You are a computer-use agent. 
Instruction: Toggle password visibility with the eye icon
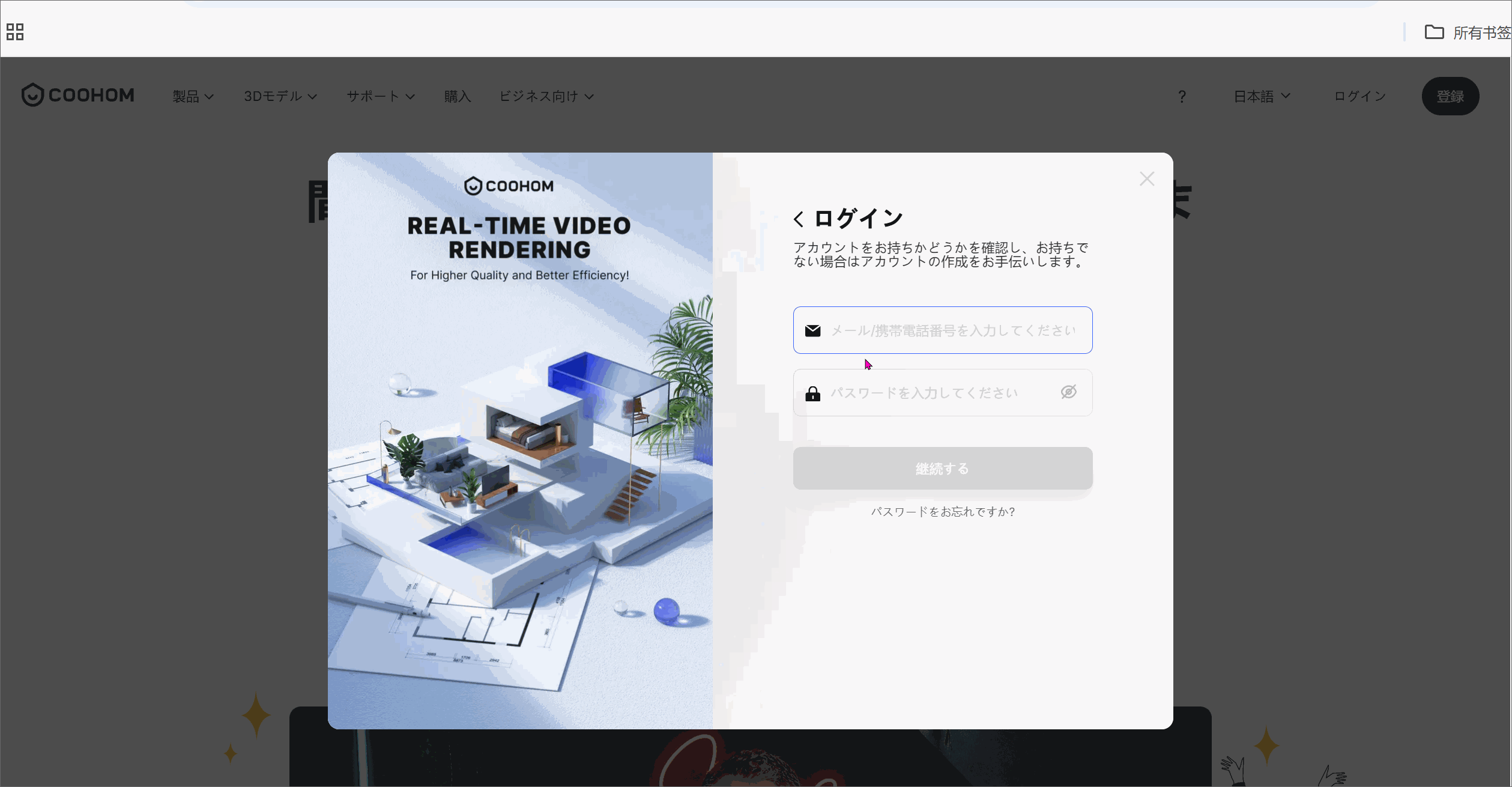(x=1069, y=392)
